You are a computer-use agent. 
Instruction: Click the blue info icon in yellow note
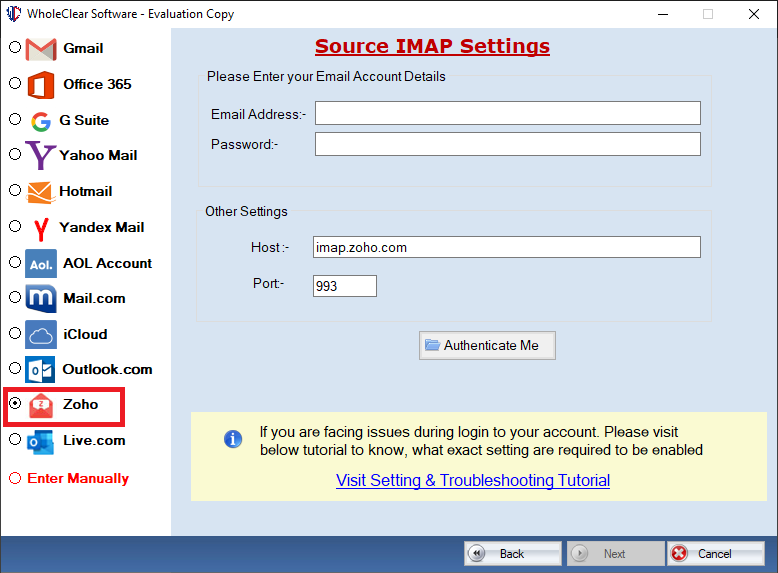[x=233, y=439]
